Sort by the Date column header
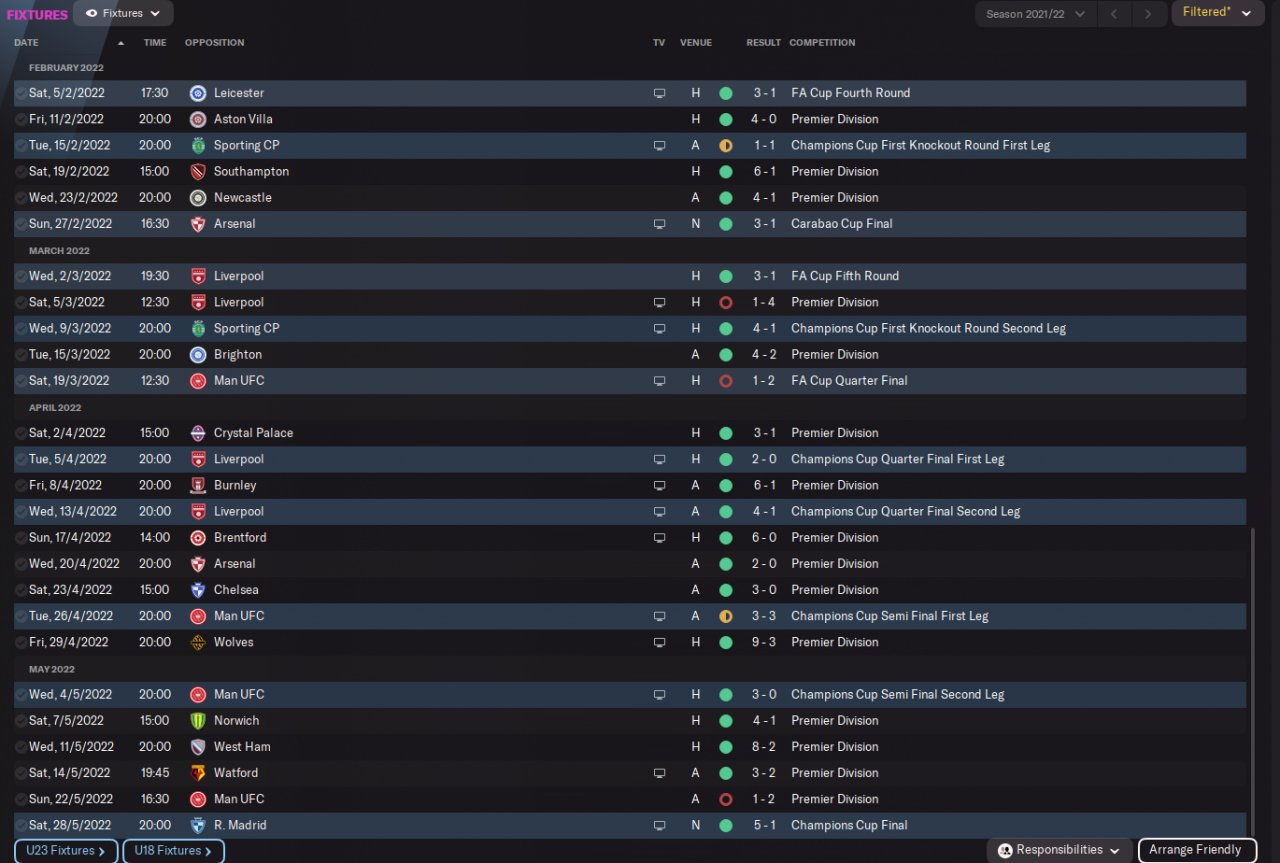 26,43
